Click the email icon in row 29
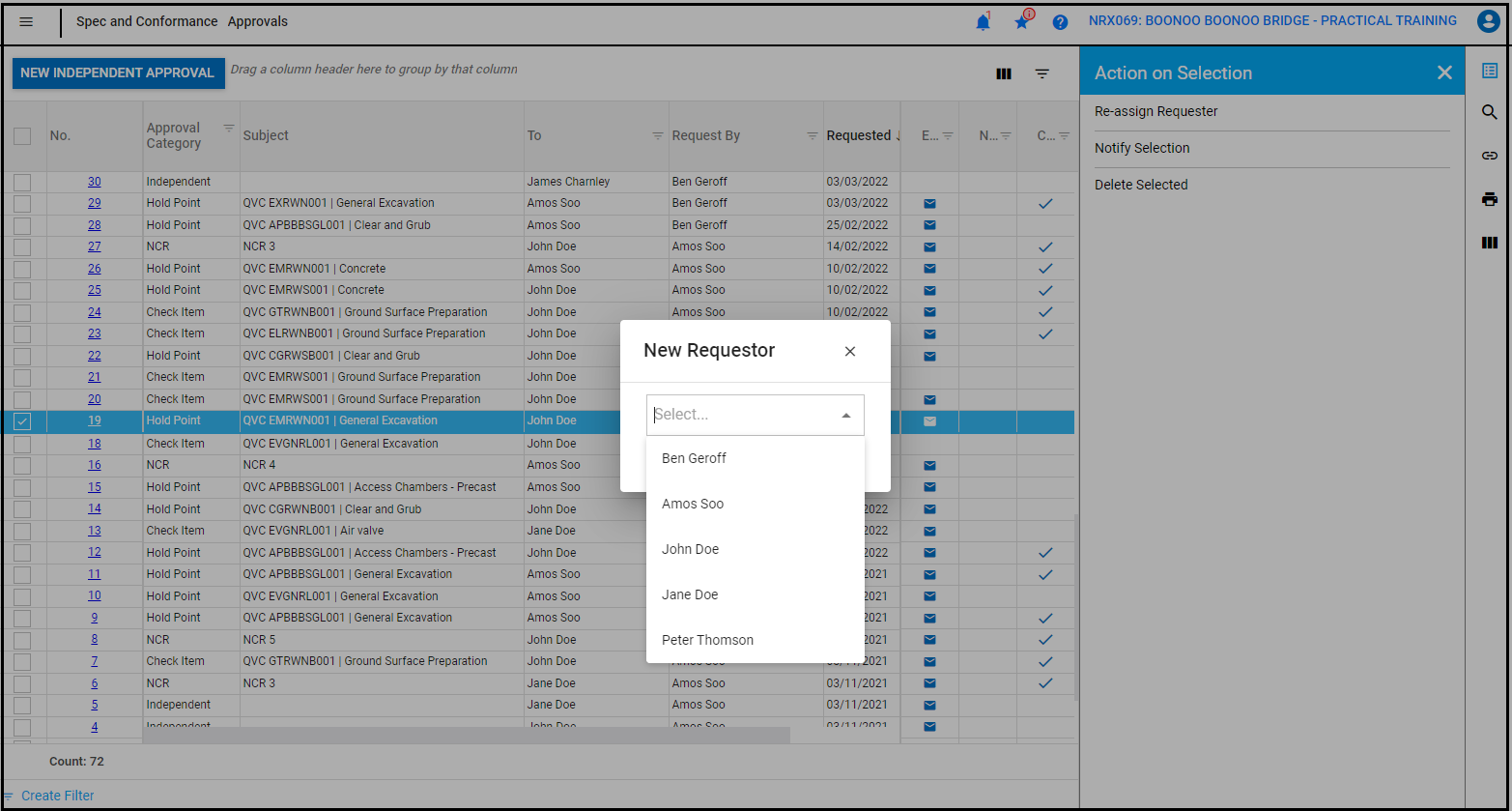The image size is (1512, 811). (x=929, y=204)
